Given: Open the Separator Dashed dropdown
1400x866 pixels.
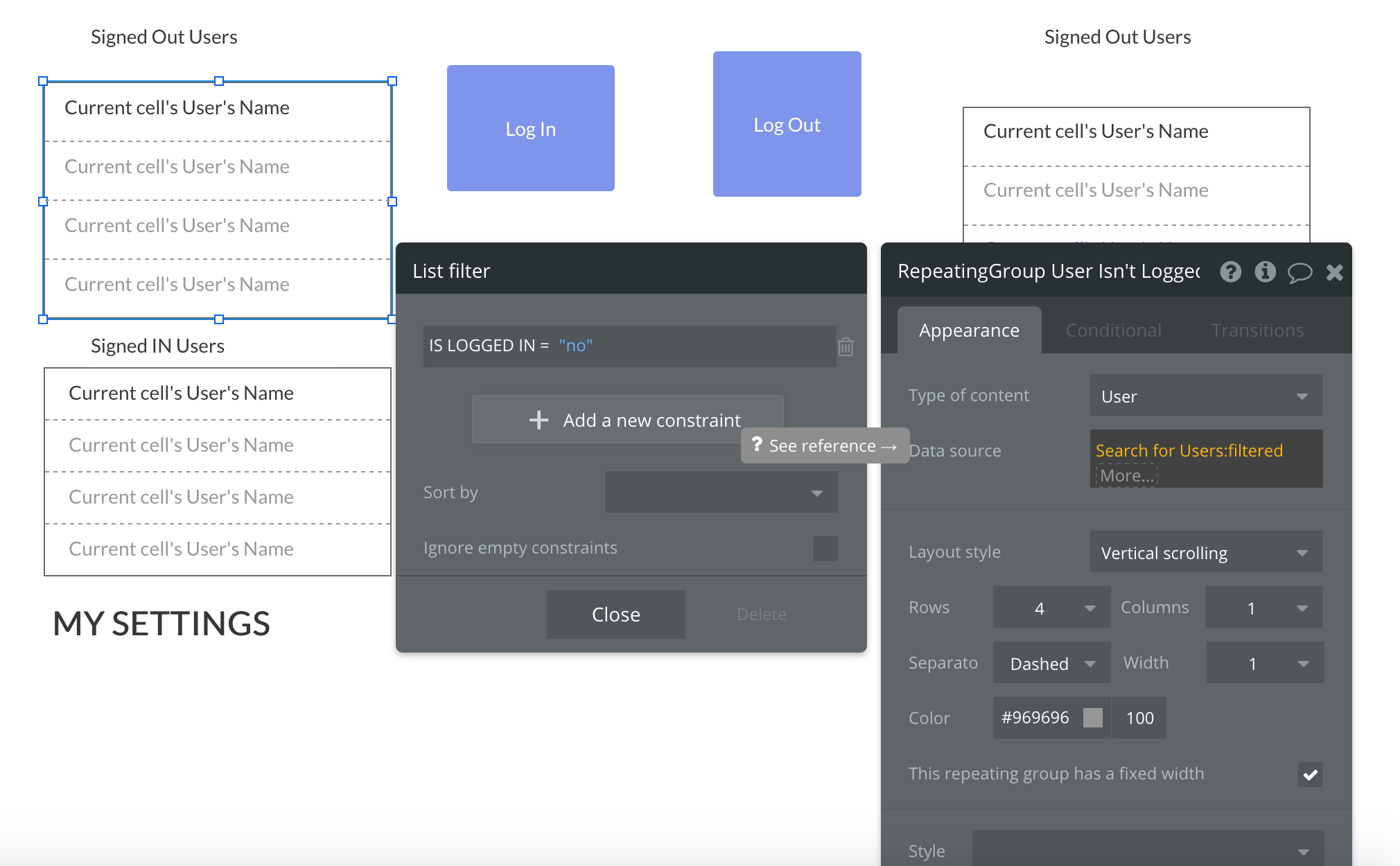Looking at the screenshot, I should pyautogui.click(x=1051, y=663).
